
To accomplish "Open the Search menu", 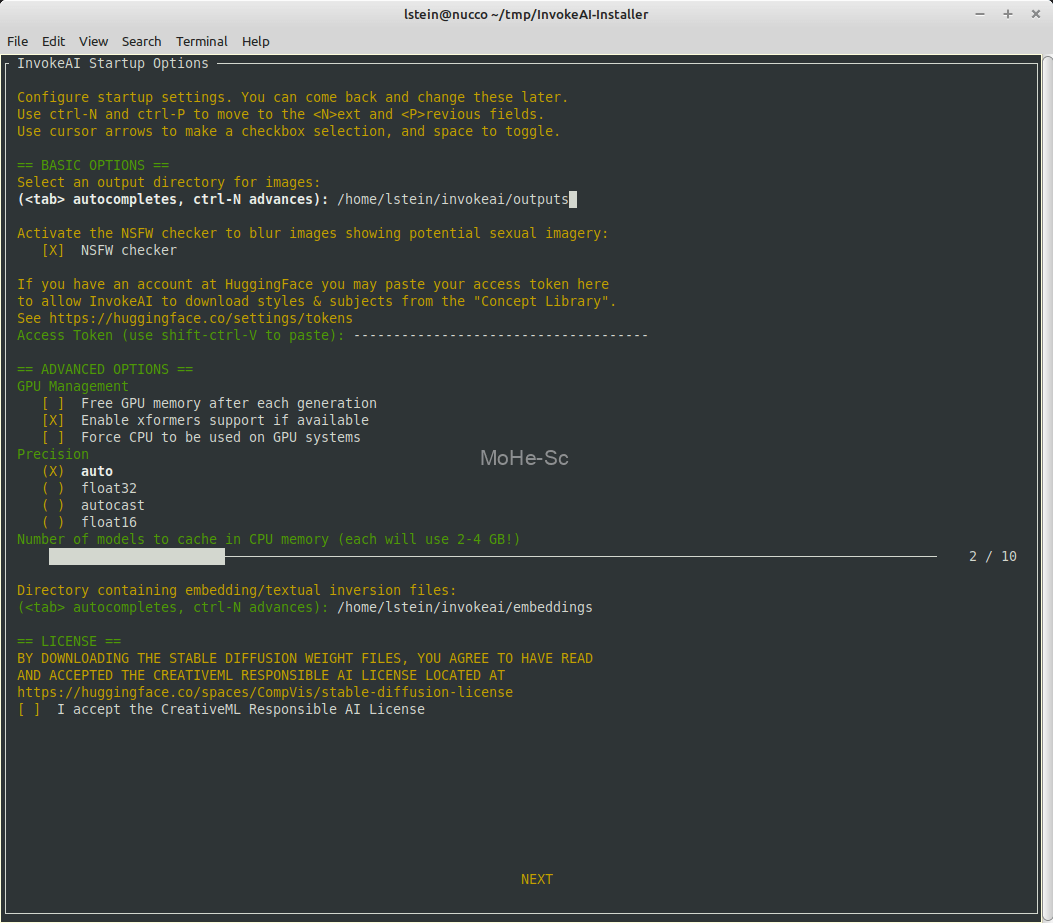I will (141, 41).
